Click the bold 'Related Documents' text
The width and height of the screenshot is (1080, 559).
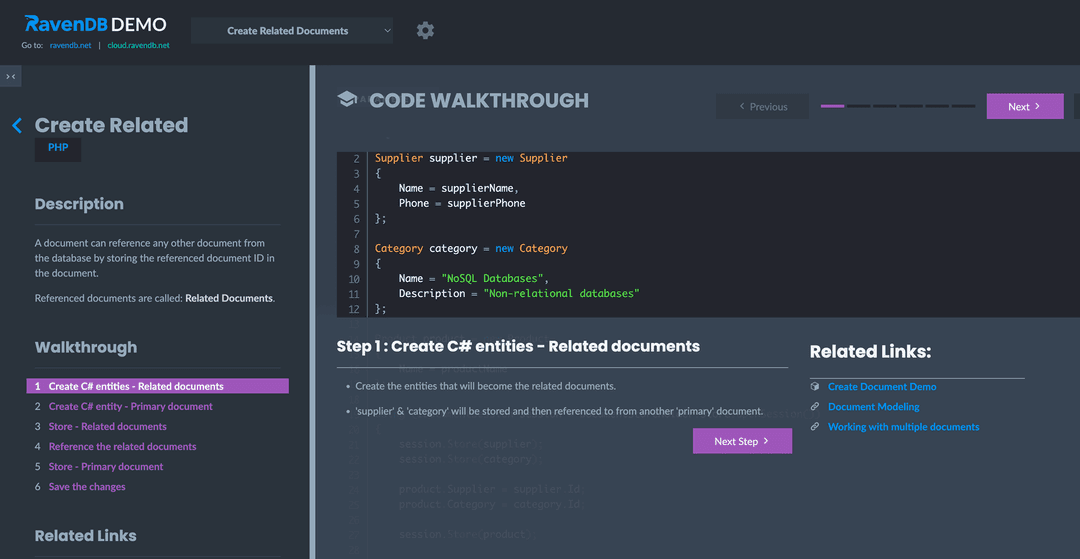[229, 298]
